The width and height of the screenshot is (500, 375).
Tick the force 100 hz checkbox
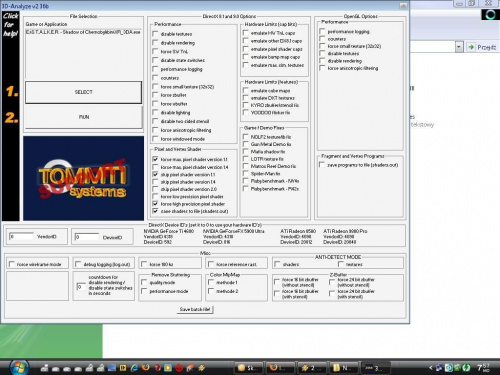(x=144, y=264)
